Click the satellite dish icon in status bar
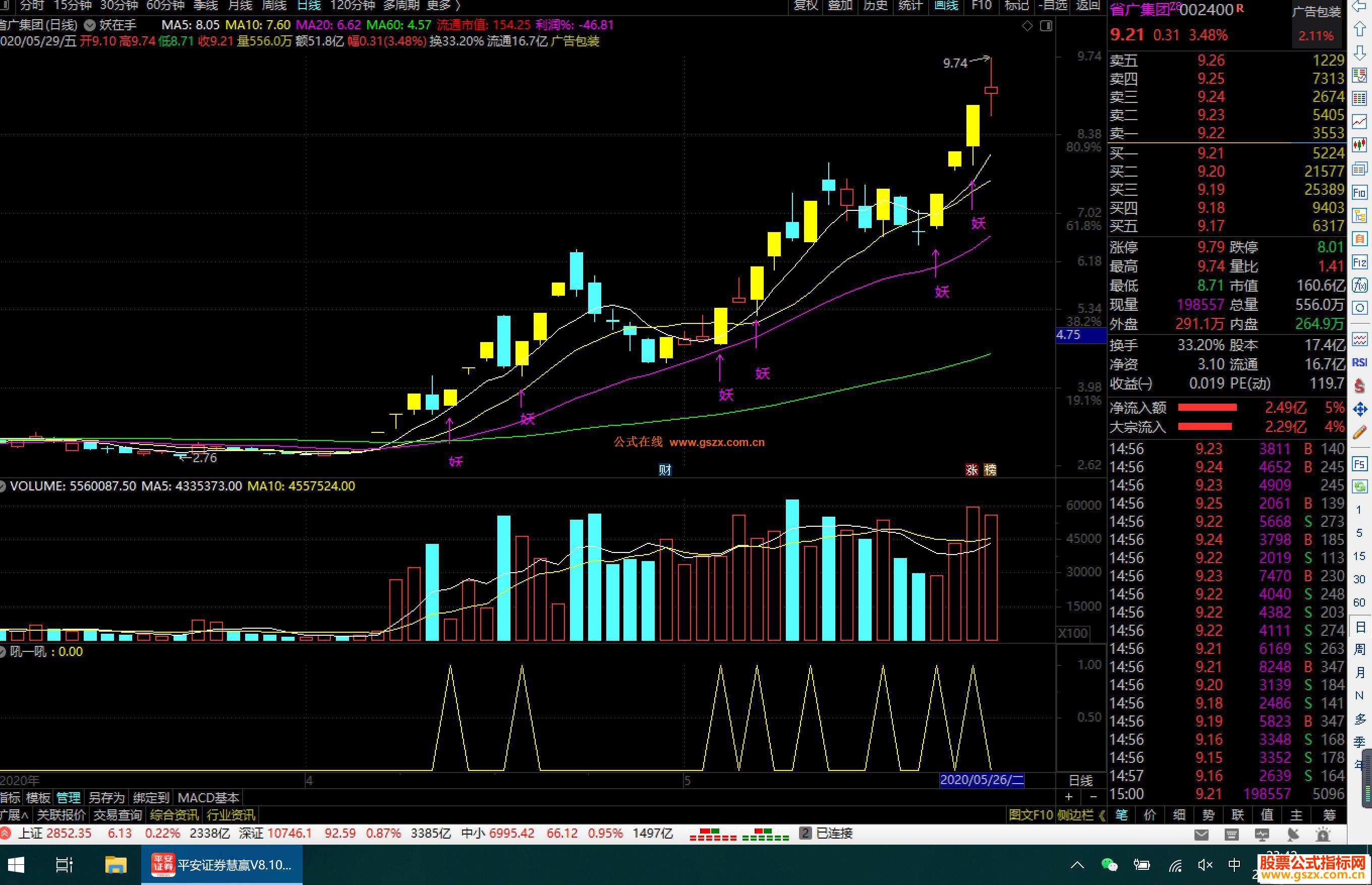Image resolution: width=1372 pixels, height=885 pixels. pos(1293,835)
